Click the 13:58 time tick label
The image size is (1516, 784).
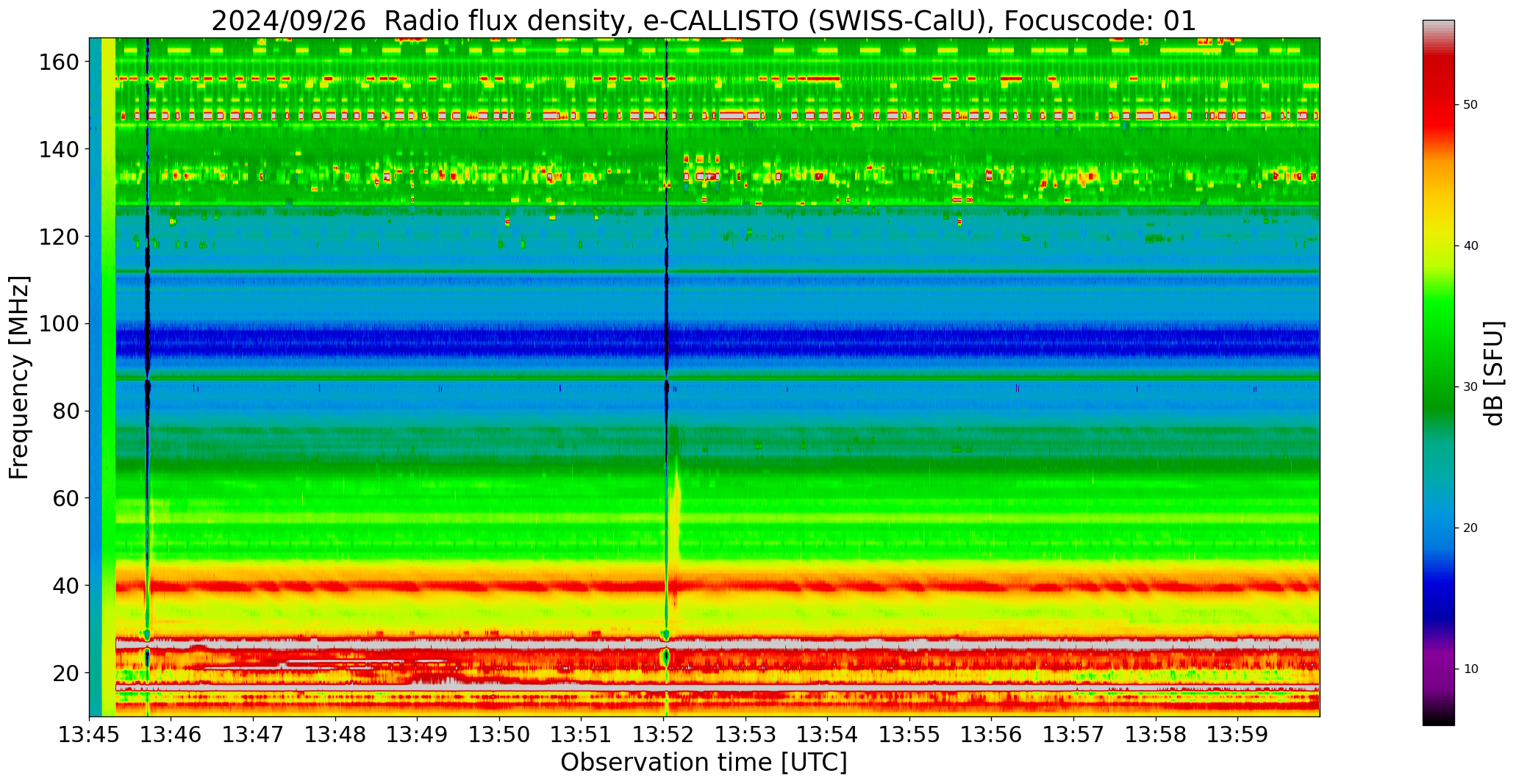pos(1155,734)
